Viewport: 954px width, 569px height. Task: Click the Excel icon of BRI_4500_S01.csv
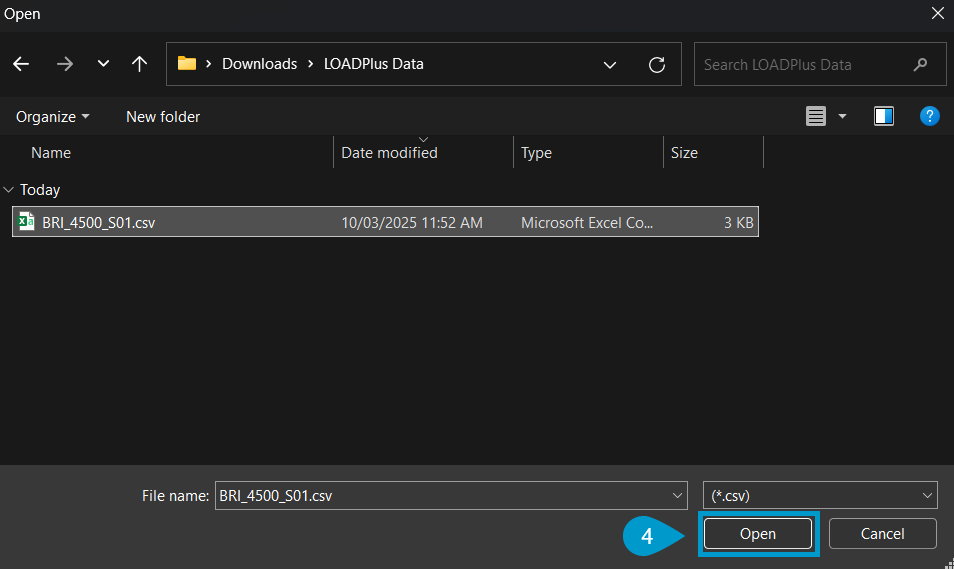coord(26,222)
